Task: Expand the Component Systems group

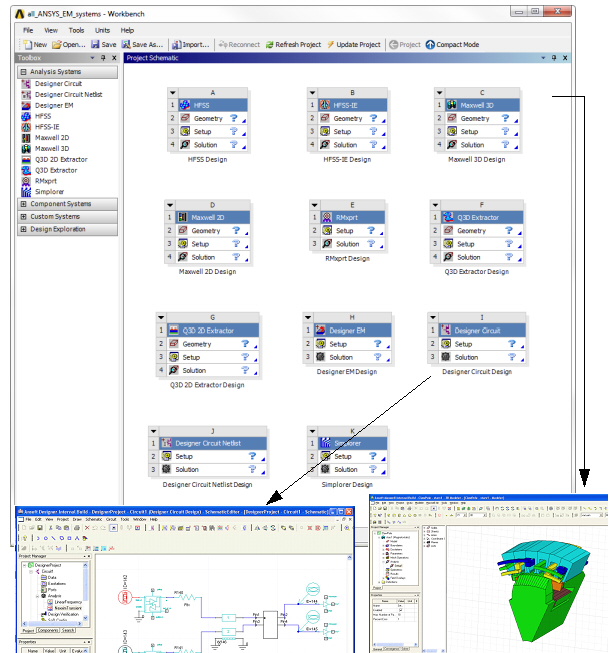Action: (x=24, y=204)
